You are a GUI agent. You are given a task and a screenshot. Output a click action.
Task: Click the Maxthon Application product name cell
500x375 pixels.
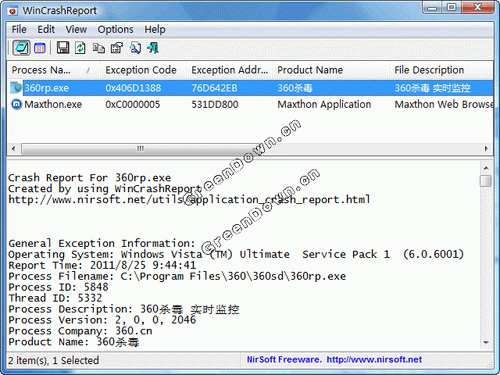pos(324,104)
